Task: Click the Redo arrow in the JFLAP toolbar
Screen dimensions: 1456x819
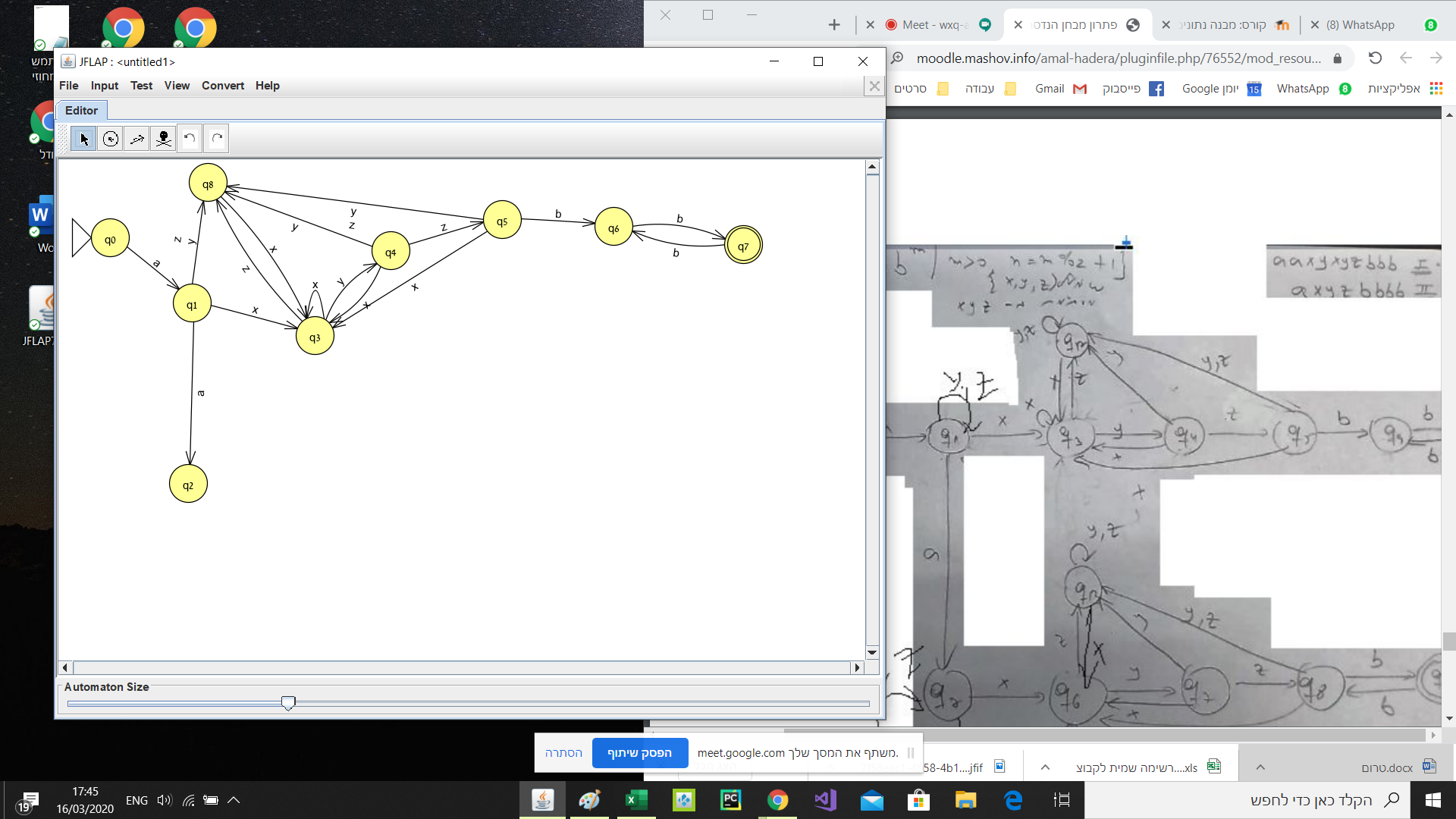Action: [x=217, y=139]
